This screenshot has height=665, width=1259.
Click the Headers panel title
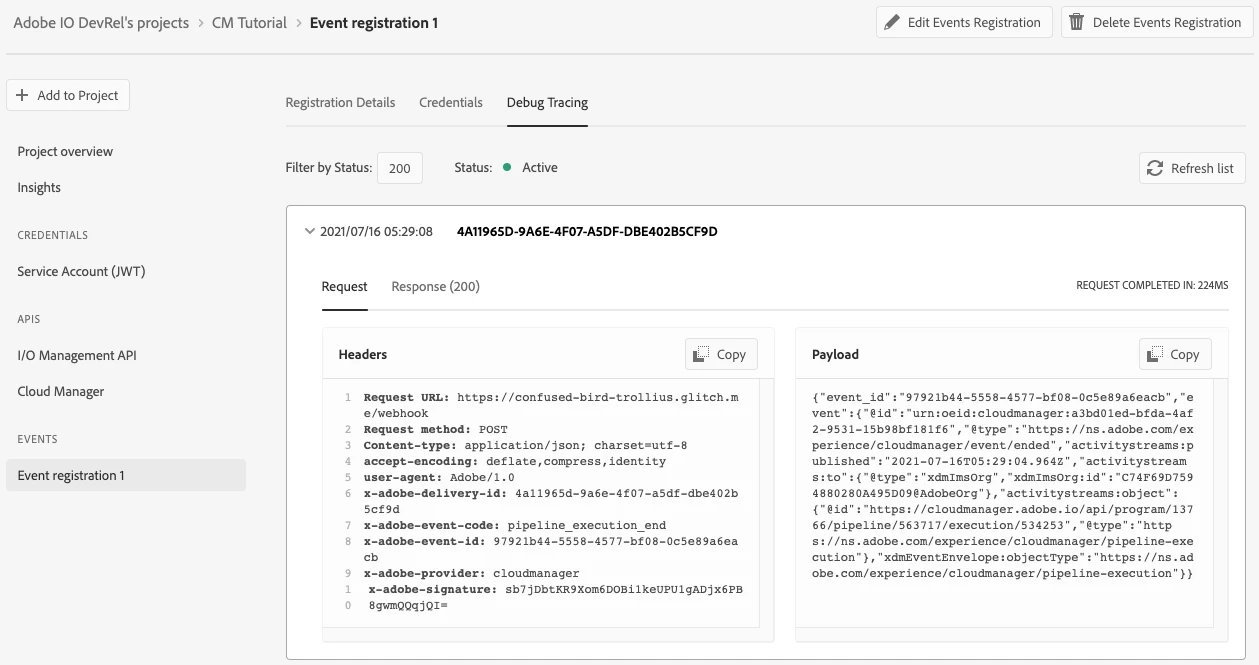(363, 354)
